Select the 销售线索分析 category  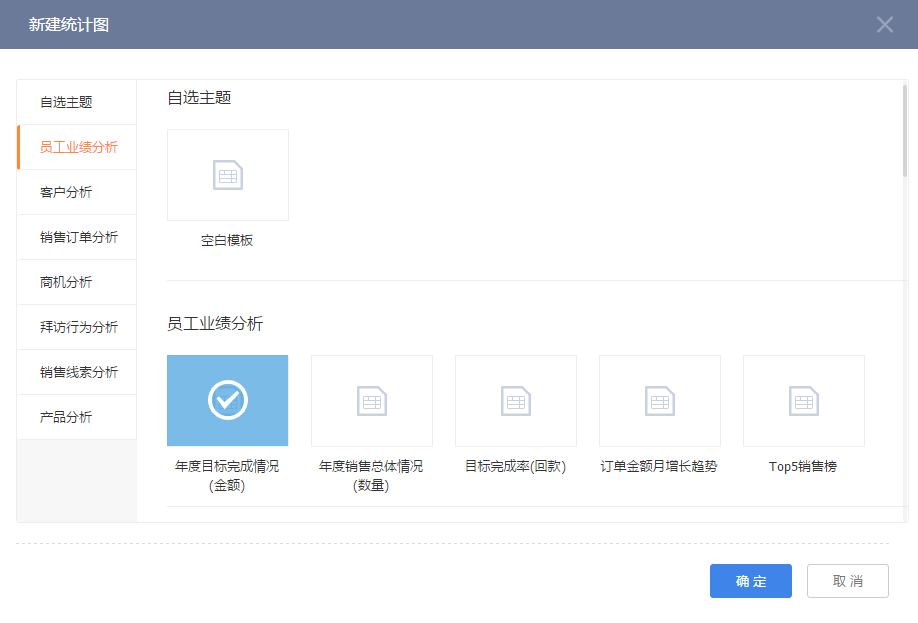click(x=75, y=372)
